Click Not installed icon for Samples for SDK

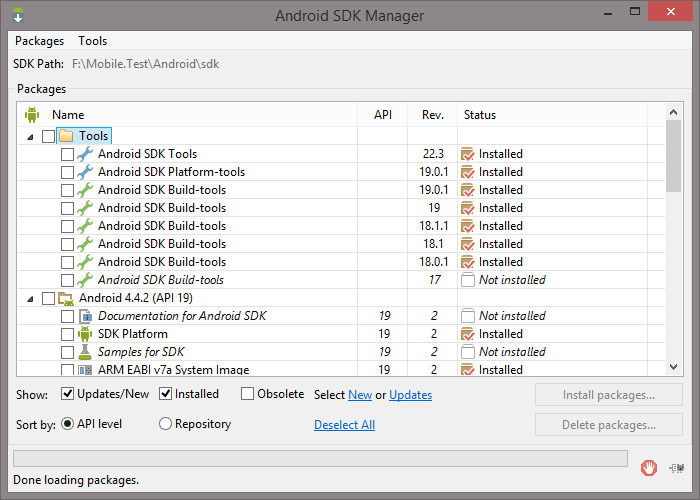pyautogui.click(x=467, y=352)
